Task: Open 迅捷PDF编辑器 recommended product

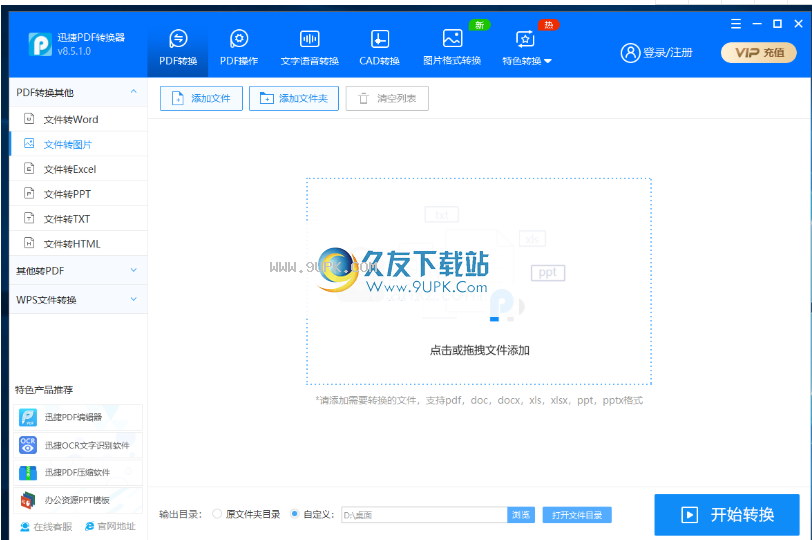Action: [78, 417]
